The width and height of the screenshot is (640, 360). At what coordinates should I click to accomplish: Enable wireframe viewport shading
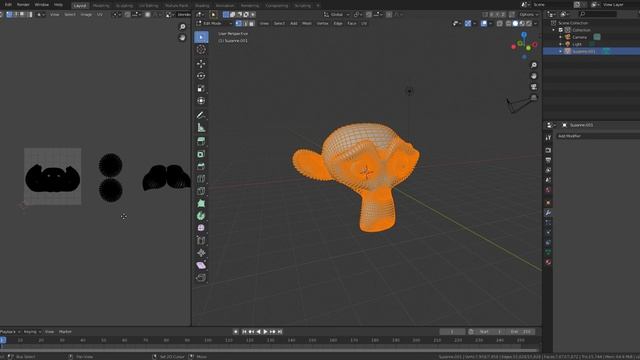click(x=509, y=24)
